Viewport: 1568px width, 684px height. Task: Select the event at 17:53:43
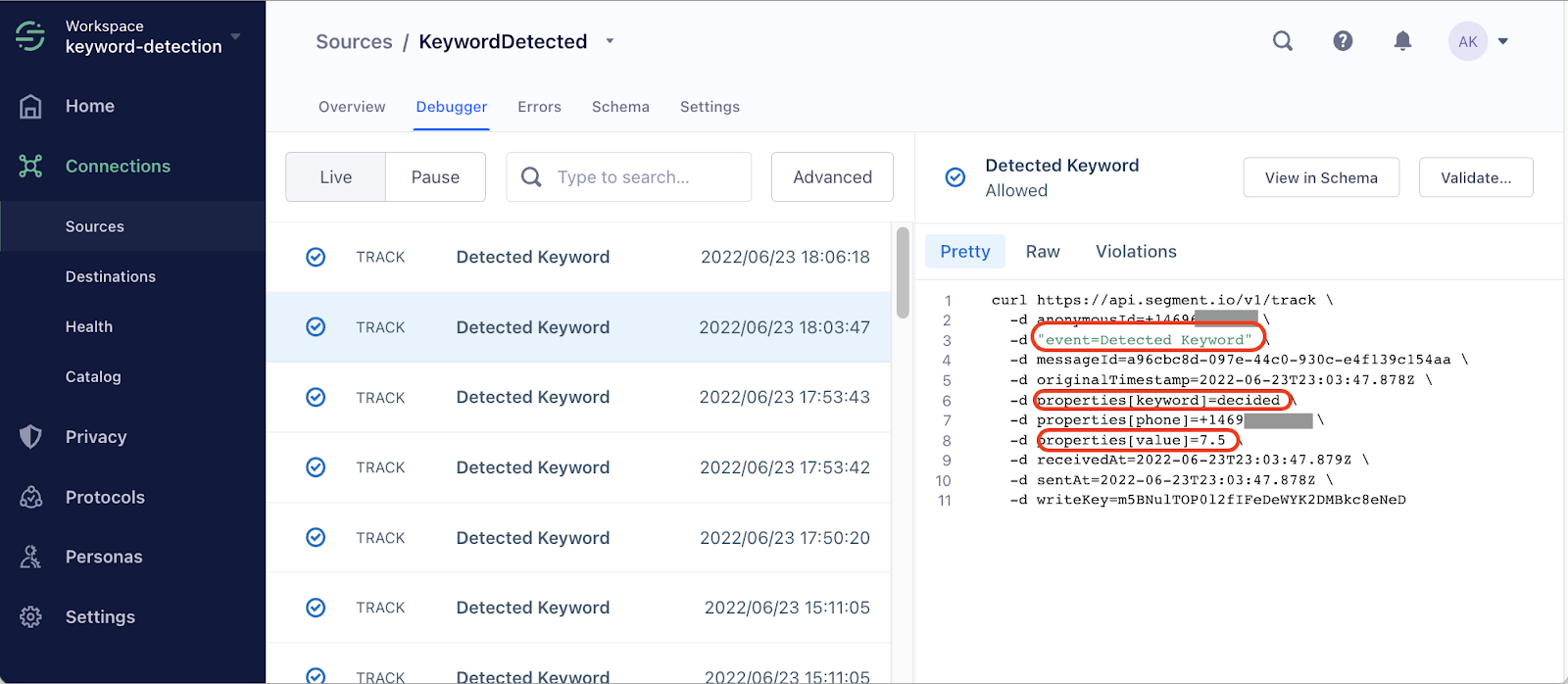[578, 397]
